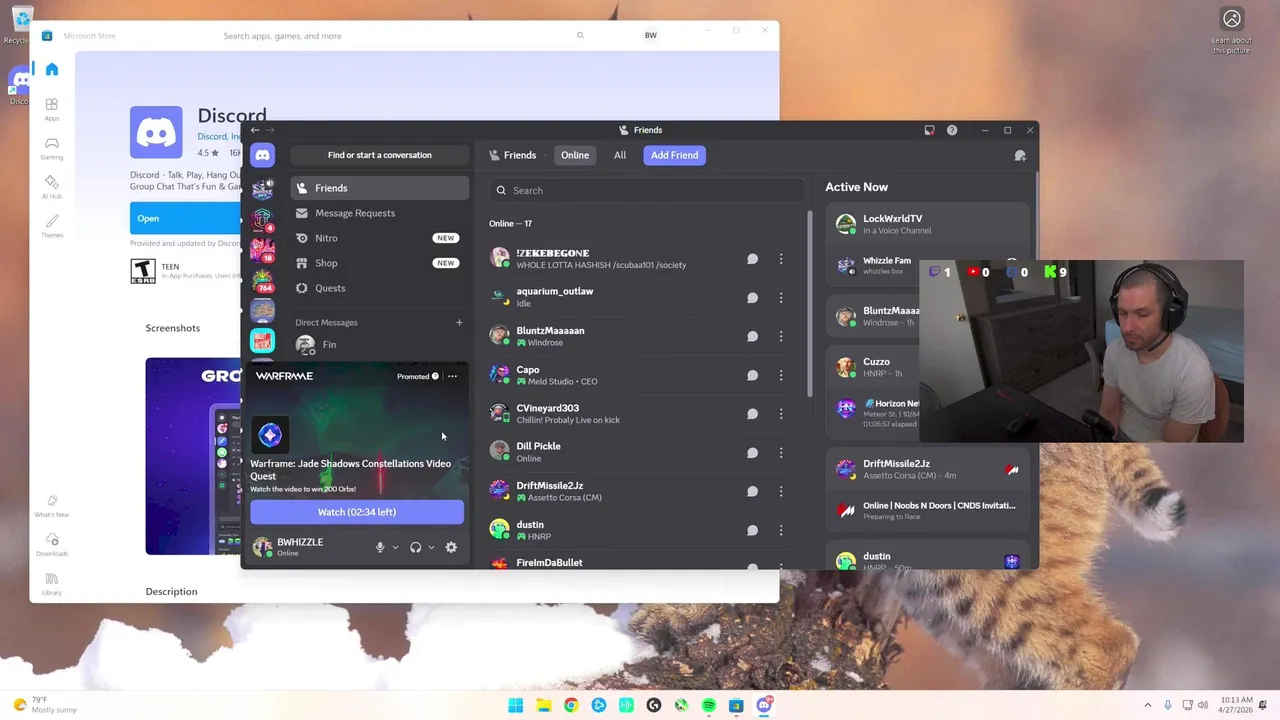This screenshot has height=720, width=1280.
Task: Open the Quests page
Action: [380, 288]
